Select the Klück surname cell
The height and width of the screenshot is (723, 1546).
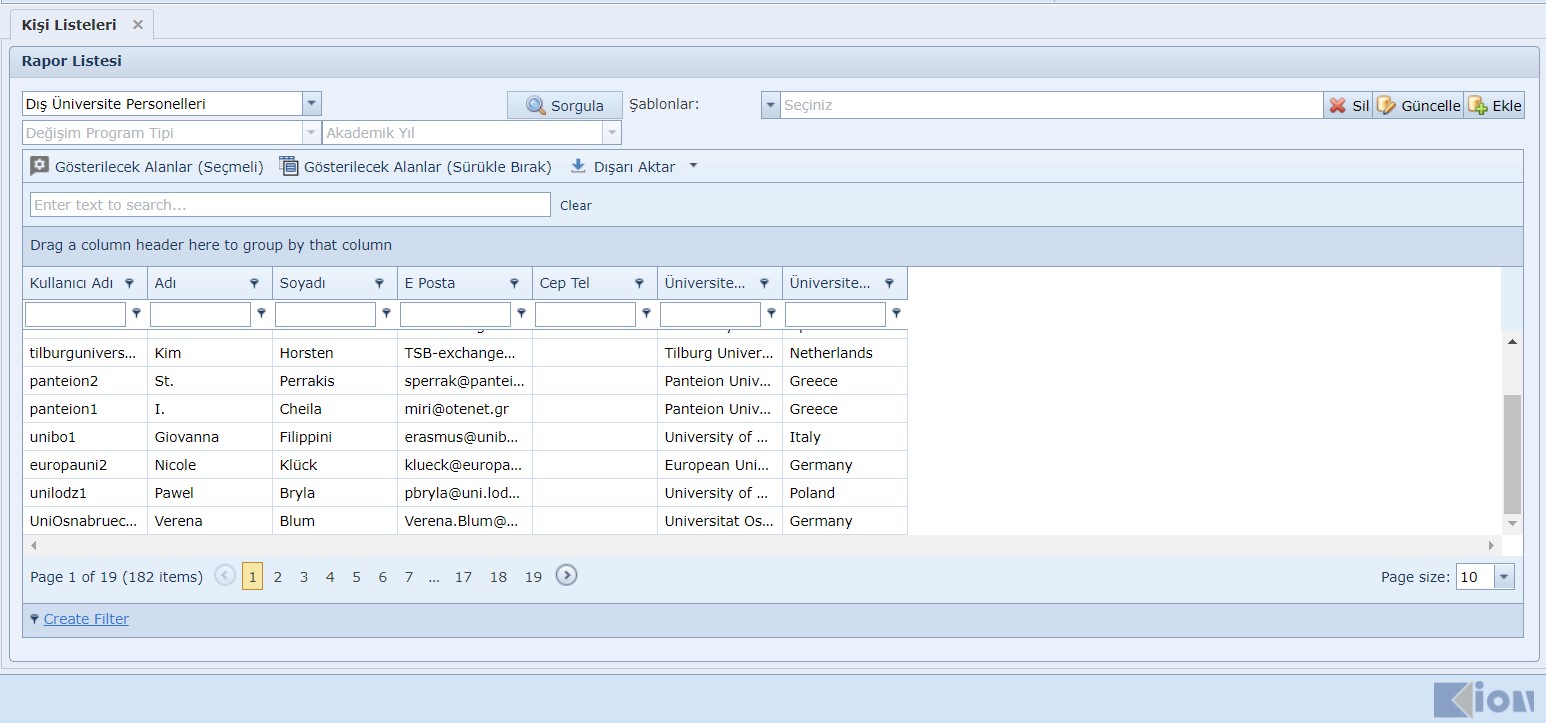click(335, 465)
